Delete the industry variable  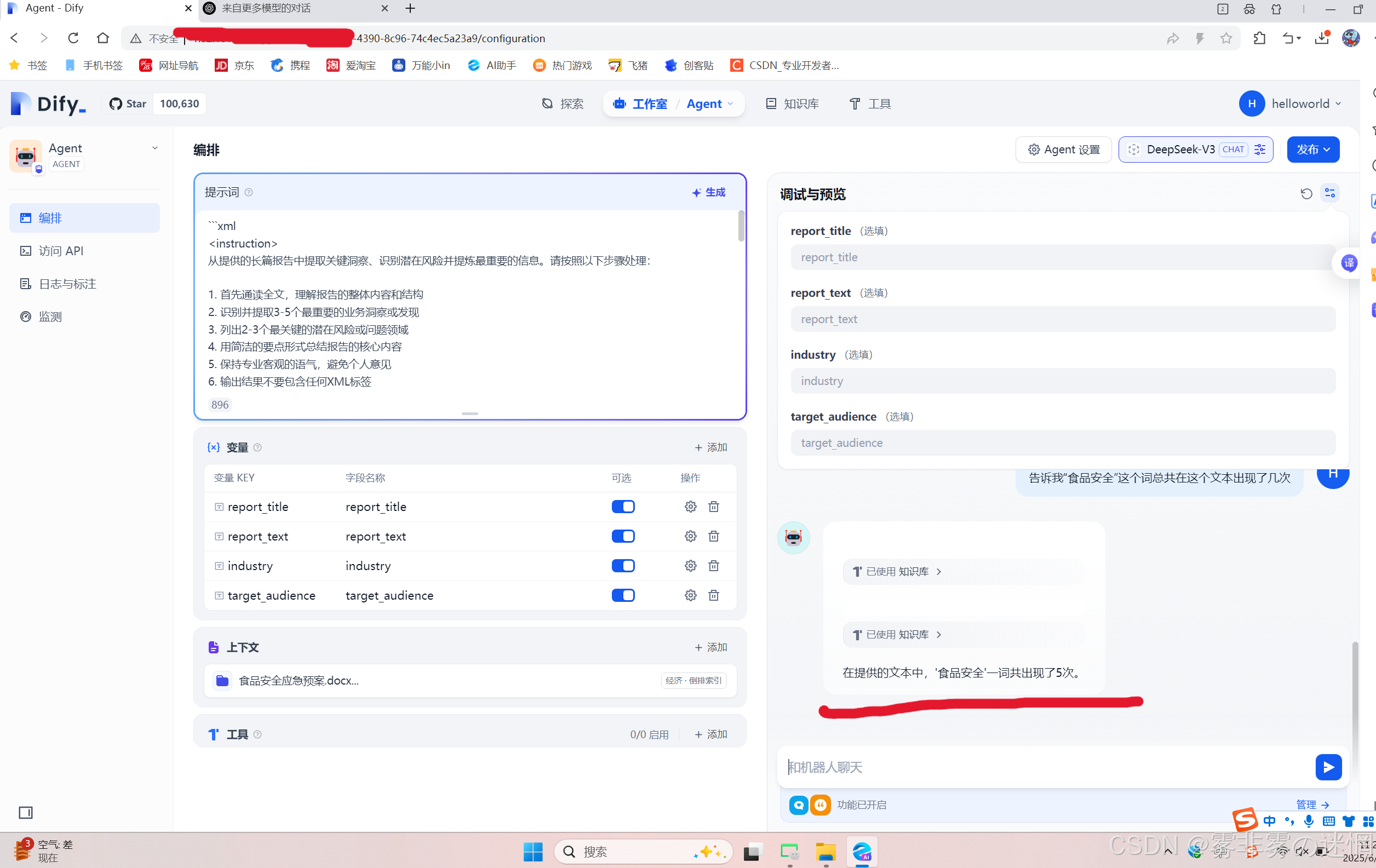(x=714, y=566)
